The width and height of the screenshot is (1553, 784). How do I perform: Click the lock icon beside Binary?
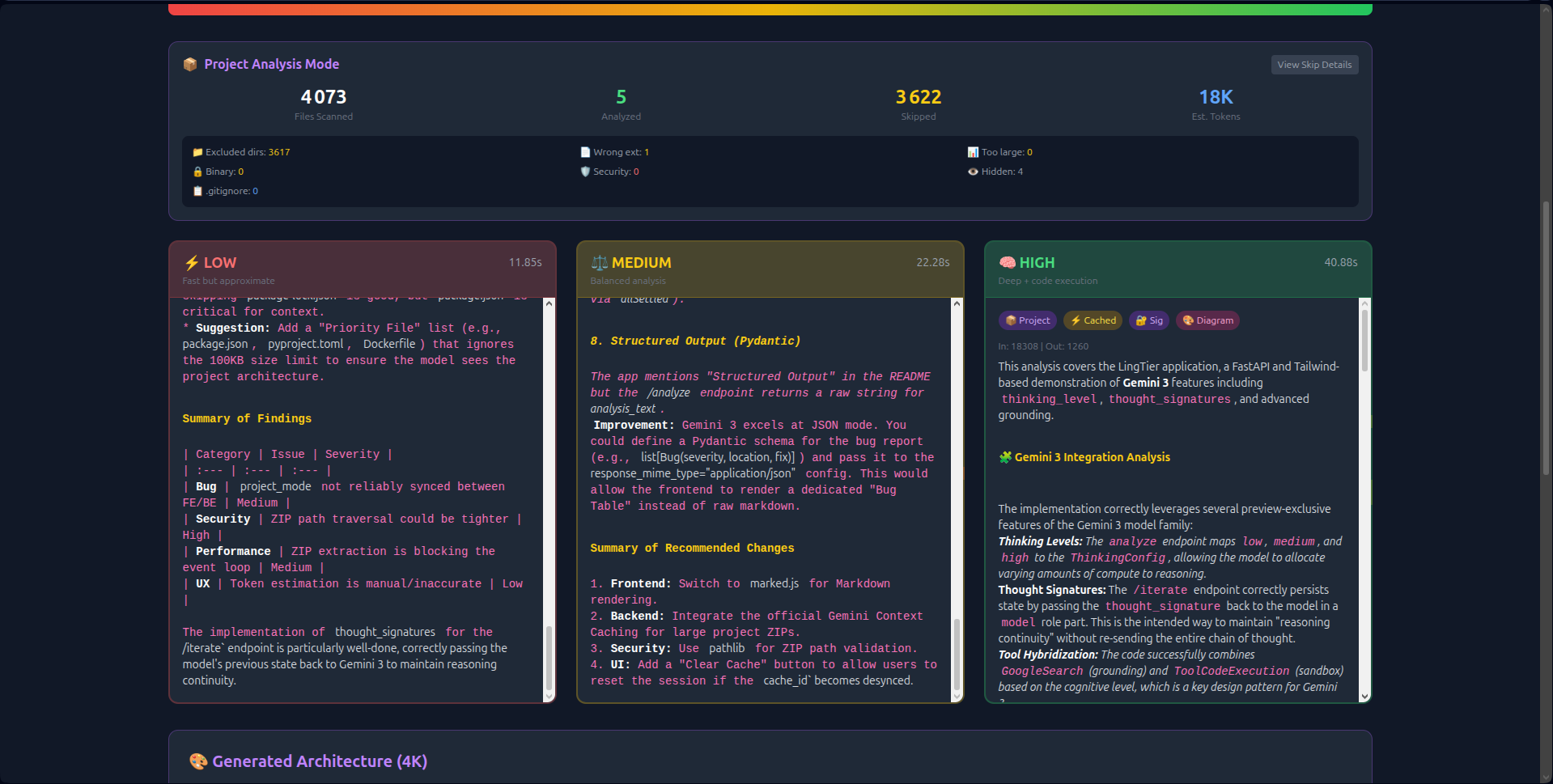pyautogui.click(x=197, y=172)
